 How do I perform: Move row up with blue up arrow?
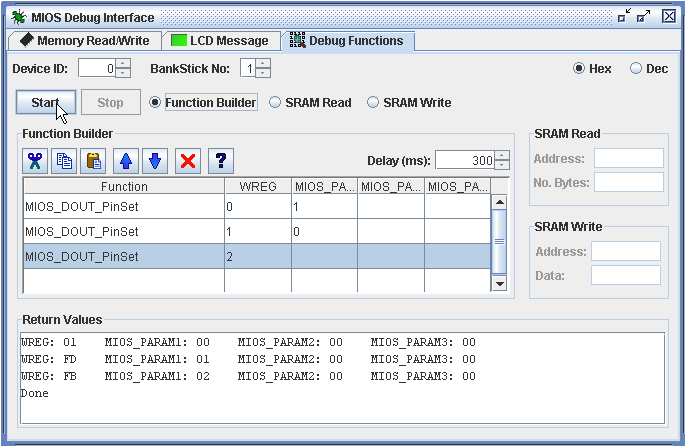point(126,161)
